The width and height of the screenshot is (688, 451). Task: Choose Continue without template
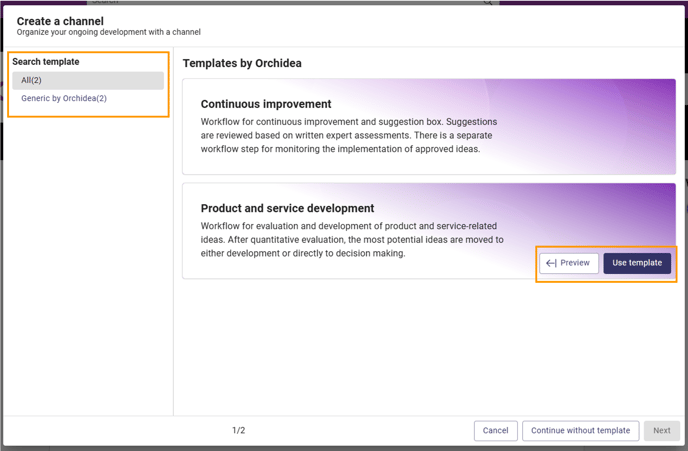[580, 430]
